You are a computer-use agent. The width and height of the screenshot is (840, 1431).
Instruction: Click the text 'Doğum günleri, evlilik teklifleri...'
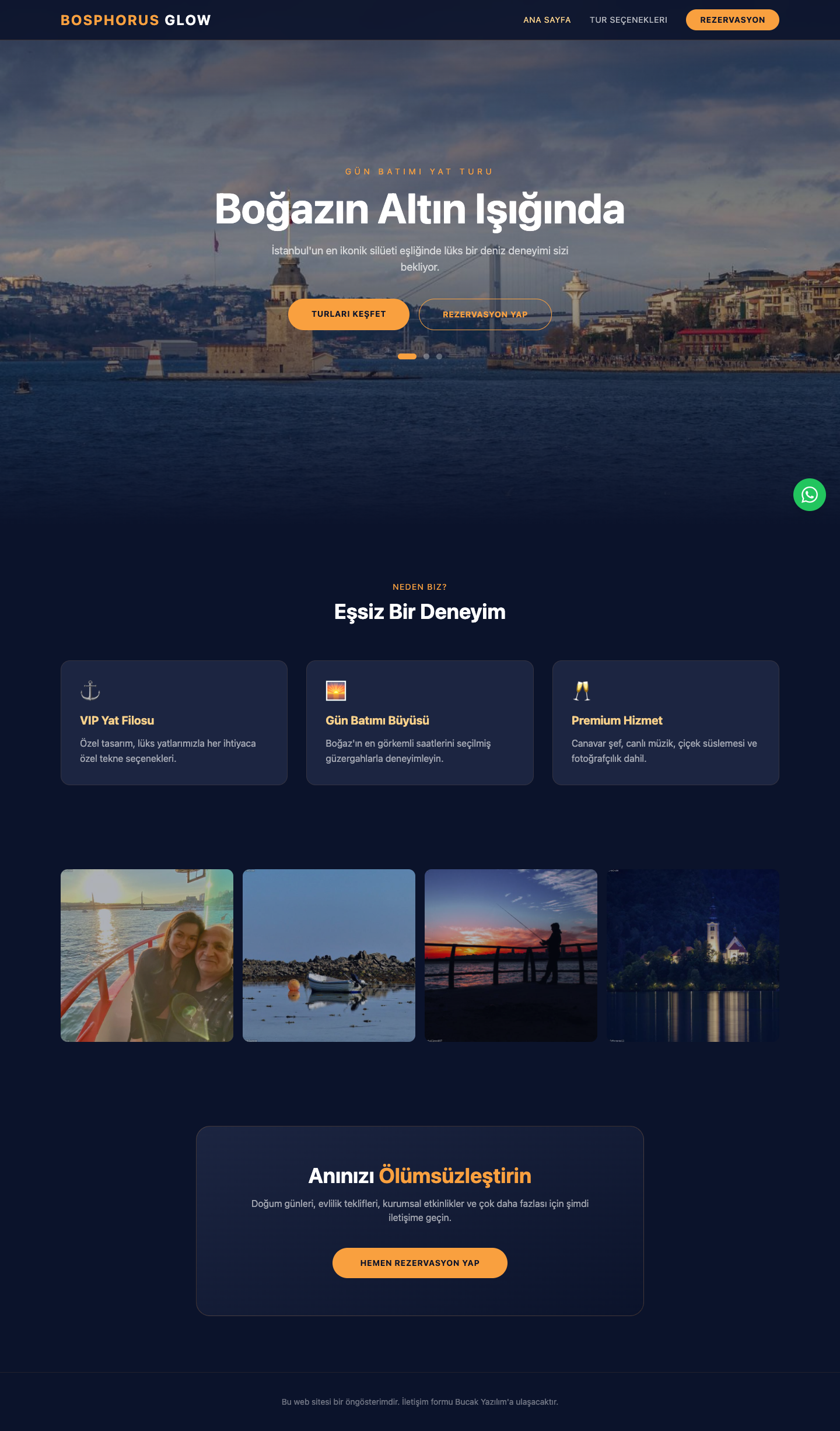point(420,1210)
